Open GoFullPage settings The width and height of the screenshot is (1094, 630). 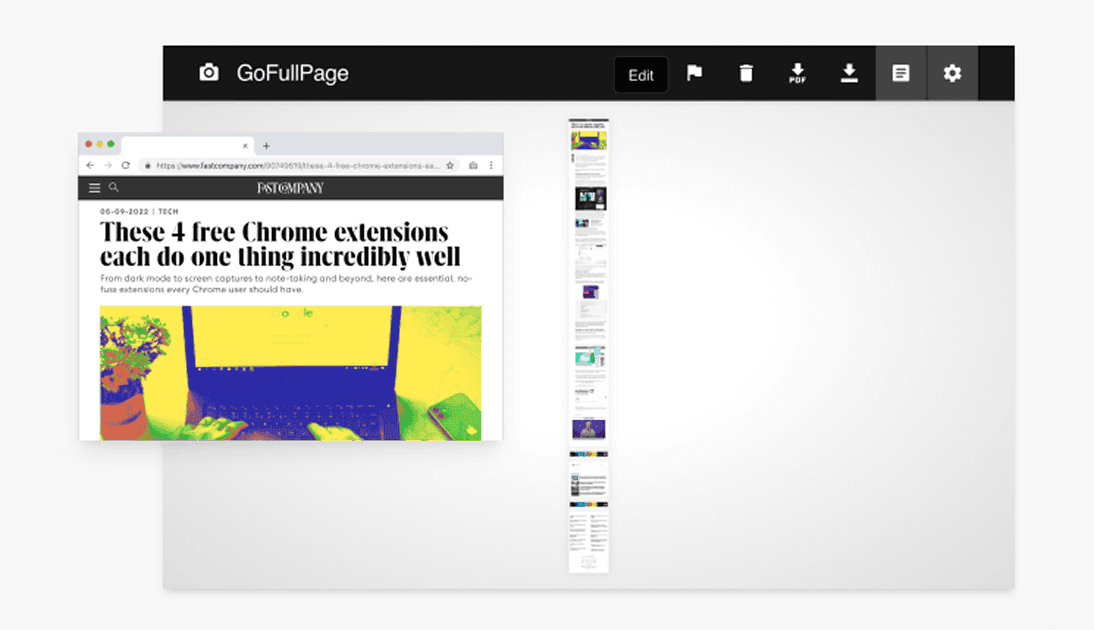(952, 73)
